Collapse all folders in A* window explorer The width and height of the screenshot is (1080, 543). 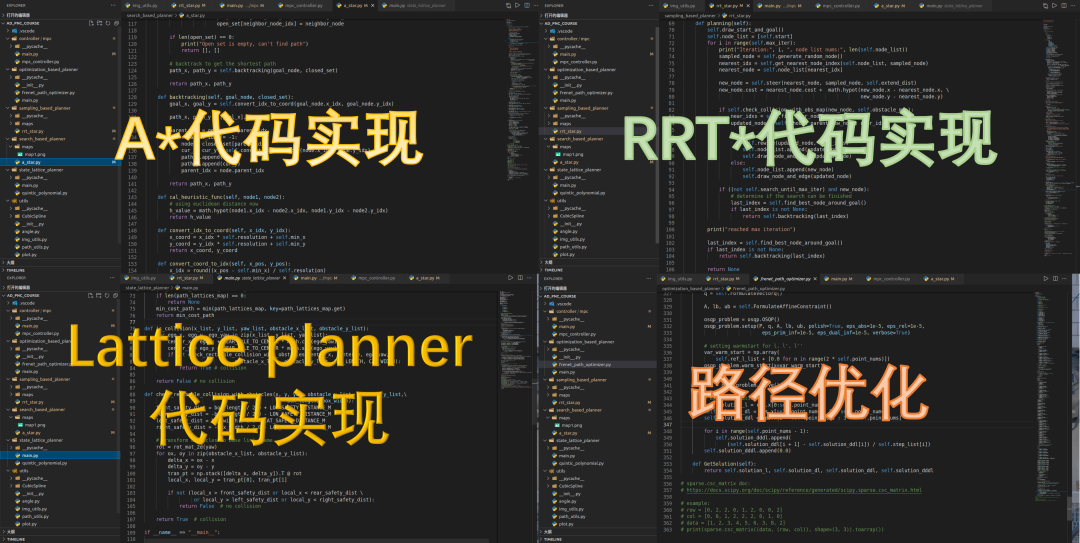point(116,23)
